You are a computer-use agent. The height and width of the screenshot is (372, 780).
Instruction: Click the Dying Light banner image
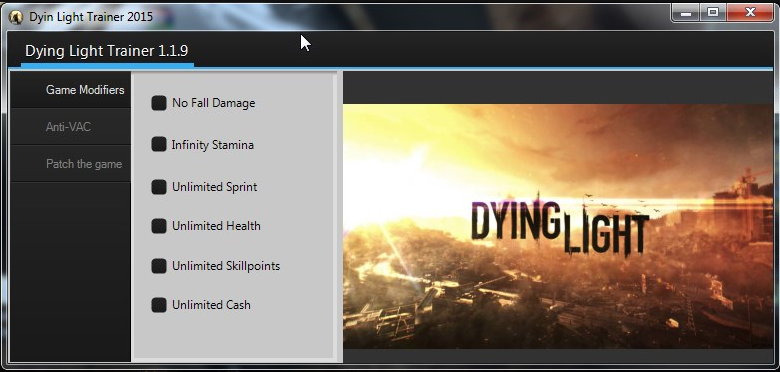pyautogui.click(x=561, y=226)
